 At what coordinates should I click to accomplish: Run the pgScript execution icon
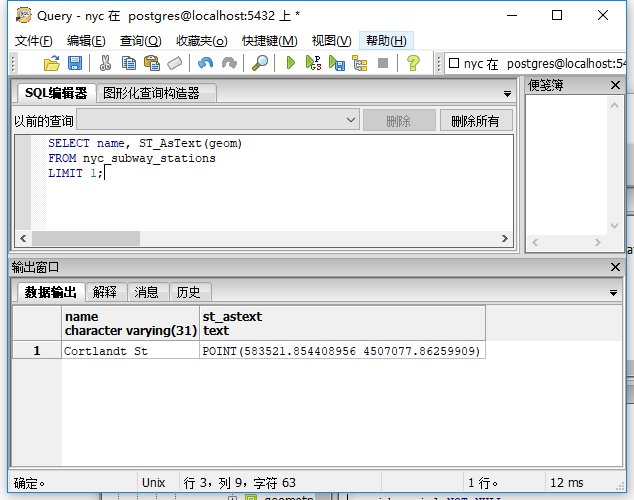[x=313, y=63]
